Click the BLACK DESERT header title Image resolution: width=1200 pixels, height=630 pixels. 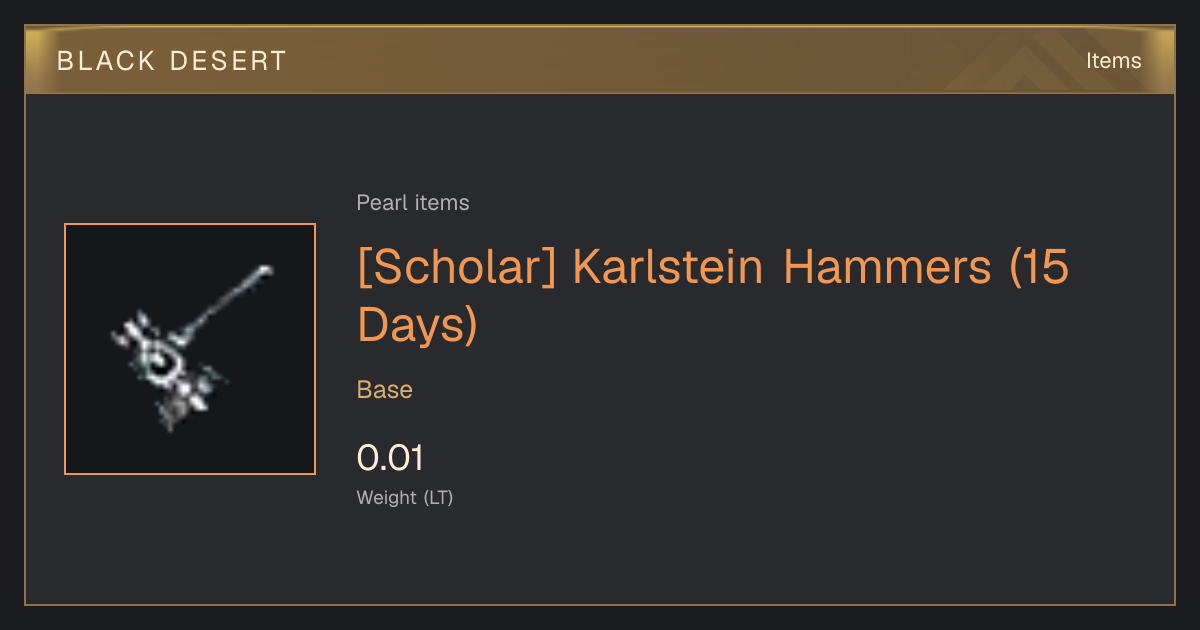(172, 61)
